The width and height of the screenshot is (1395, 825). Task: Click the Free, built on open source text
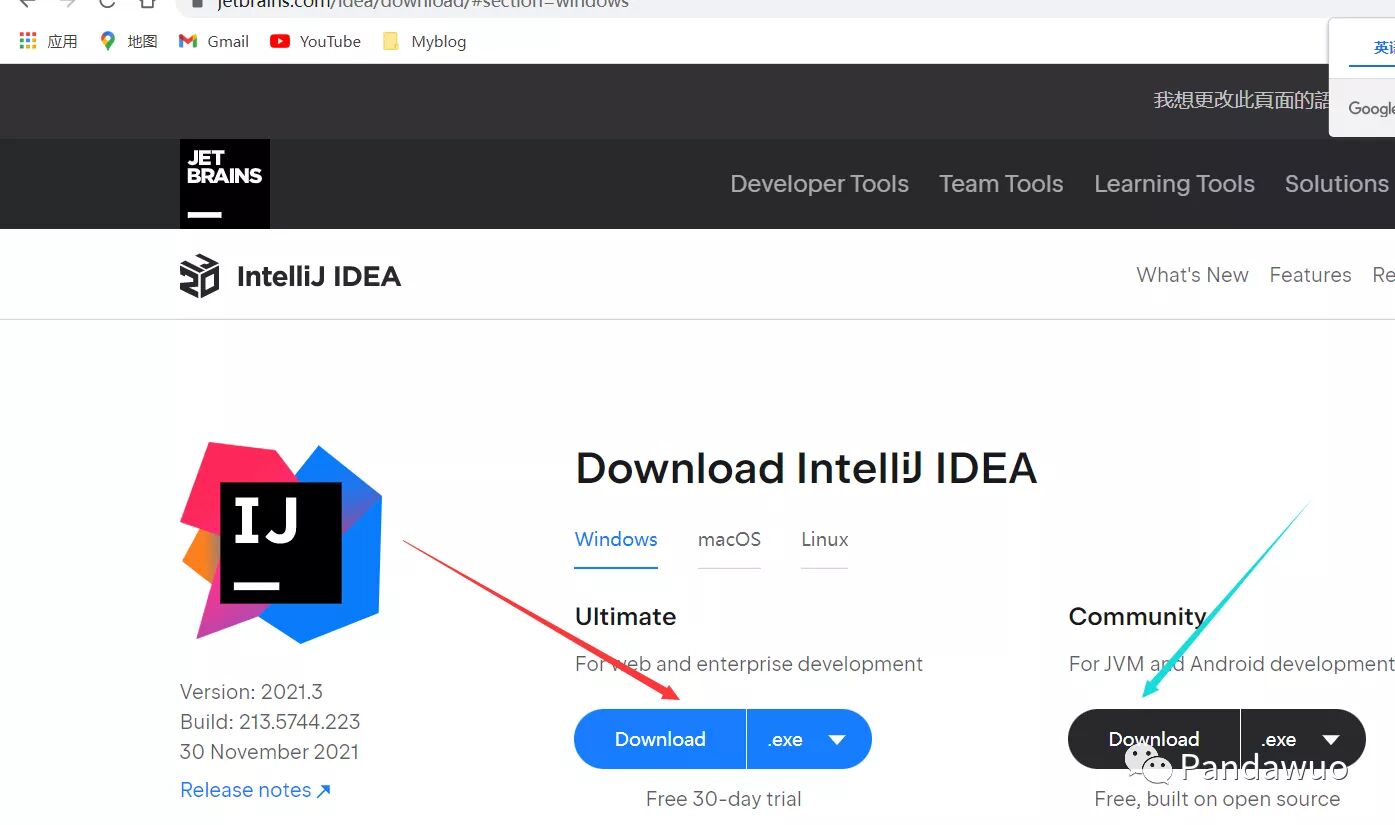click(x=1217, y=799)
